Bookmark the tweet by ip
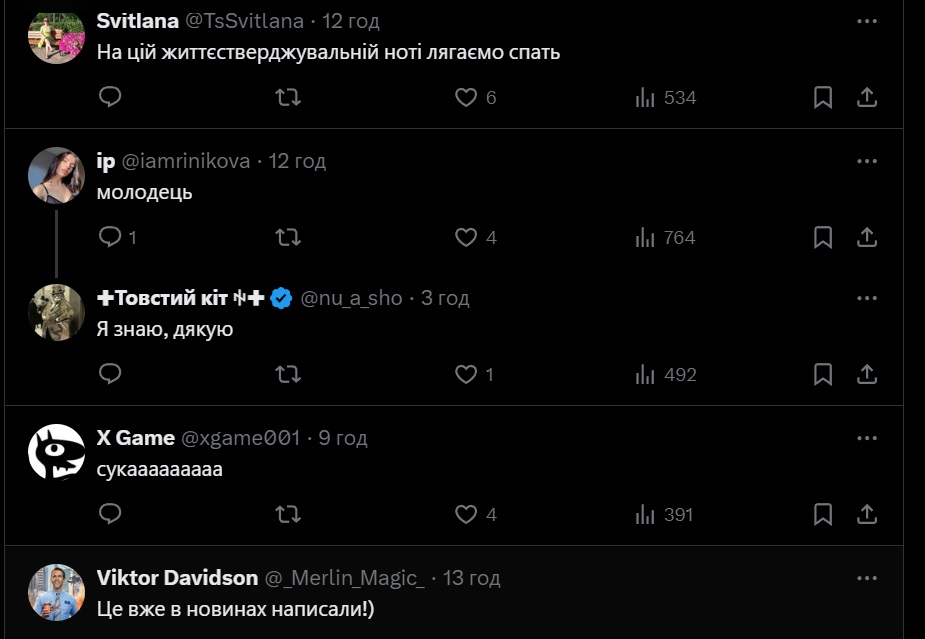This screenshot has width=925, height=639. pyautogui.click(x=823, y=237)
